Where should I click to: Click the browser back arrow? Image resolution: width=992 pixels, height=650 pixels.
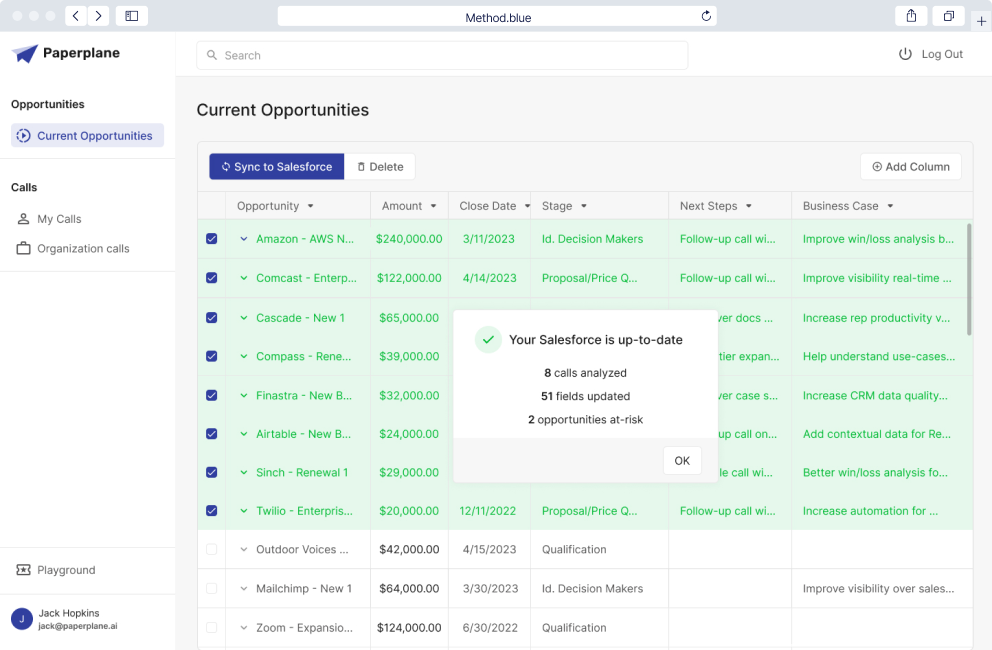coord(76,16)
